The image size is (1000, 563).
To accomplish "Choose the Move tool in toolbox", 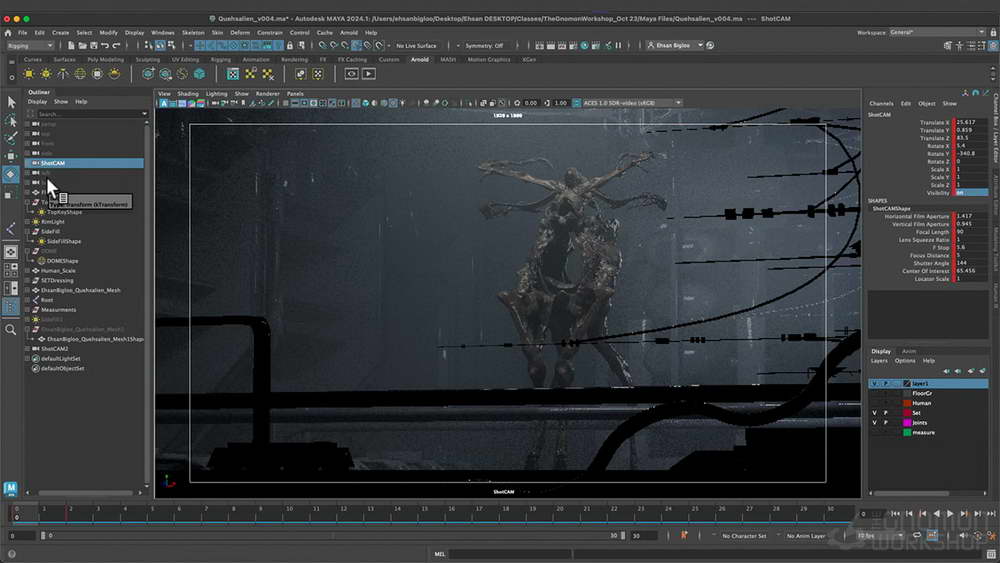I will pos(11,156).
